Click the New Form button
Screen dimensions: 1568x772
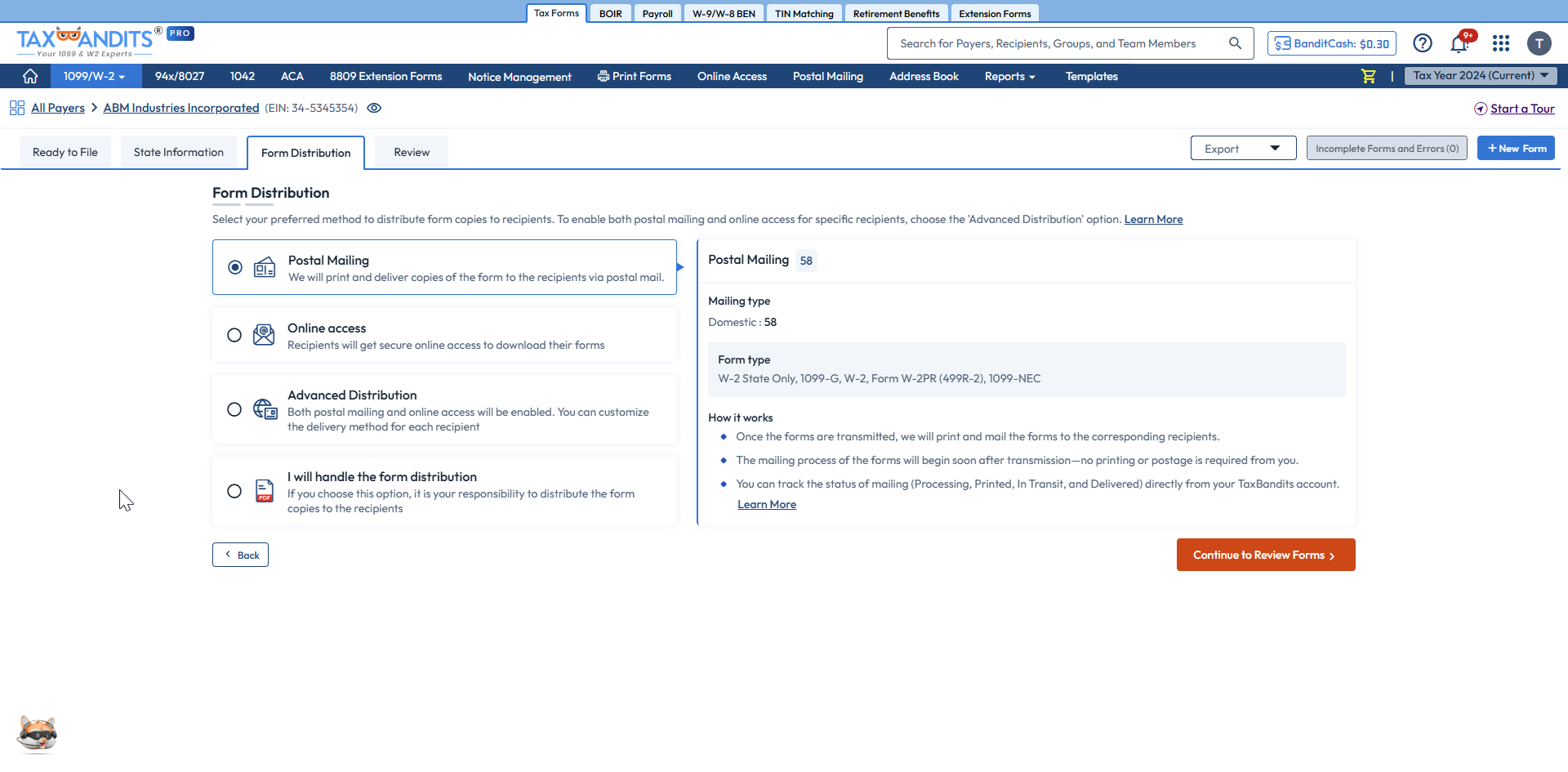[1517, 149]
